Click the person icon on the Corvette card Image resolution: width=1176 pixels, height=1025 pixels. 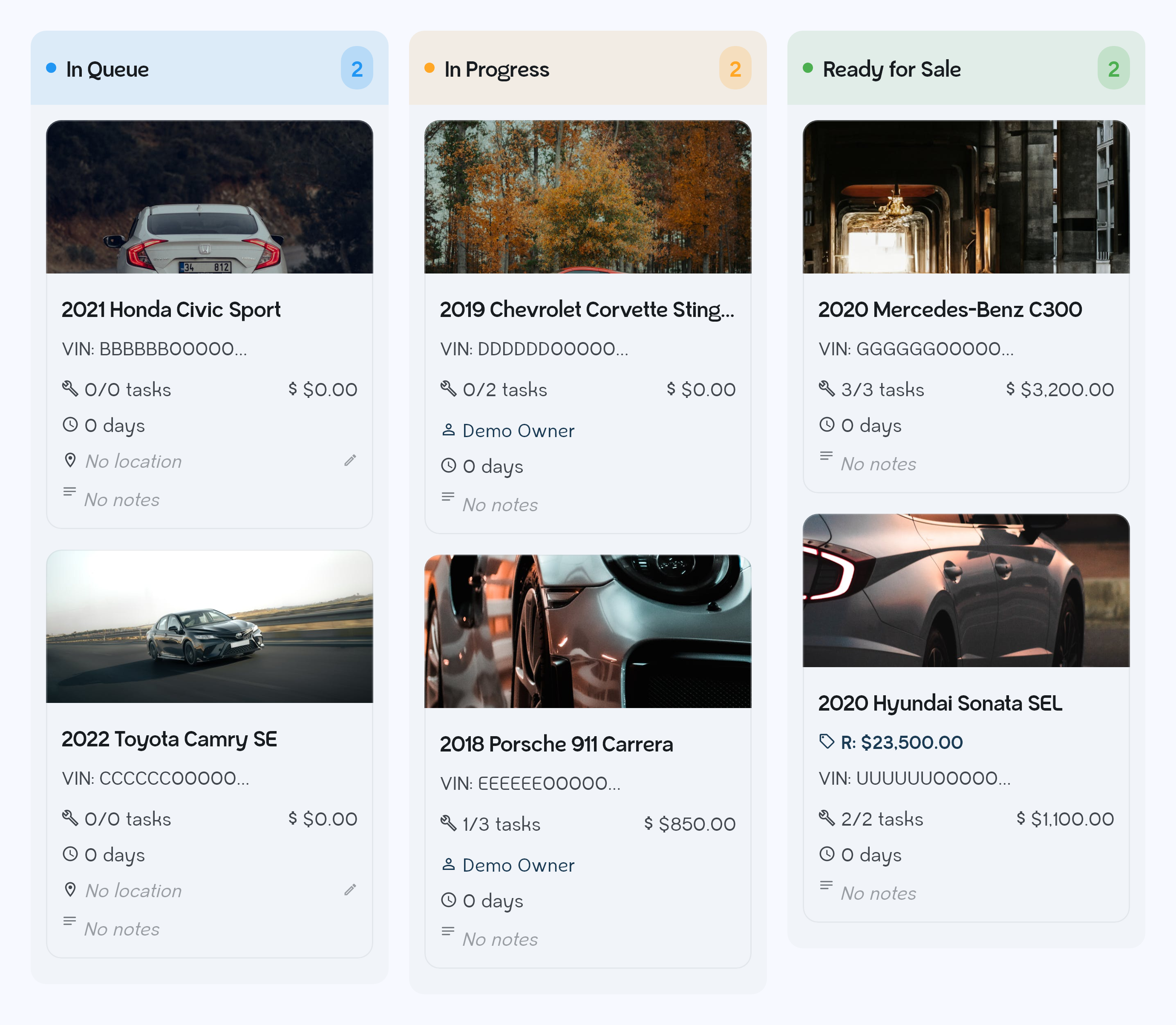[448, 430]
